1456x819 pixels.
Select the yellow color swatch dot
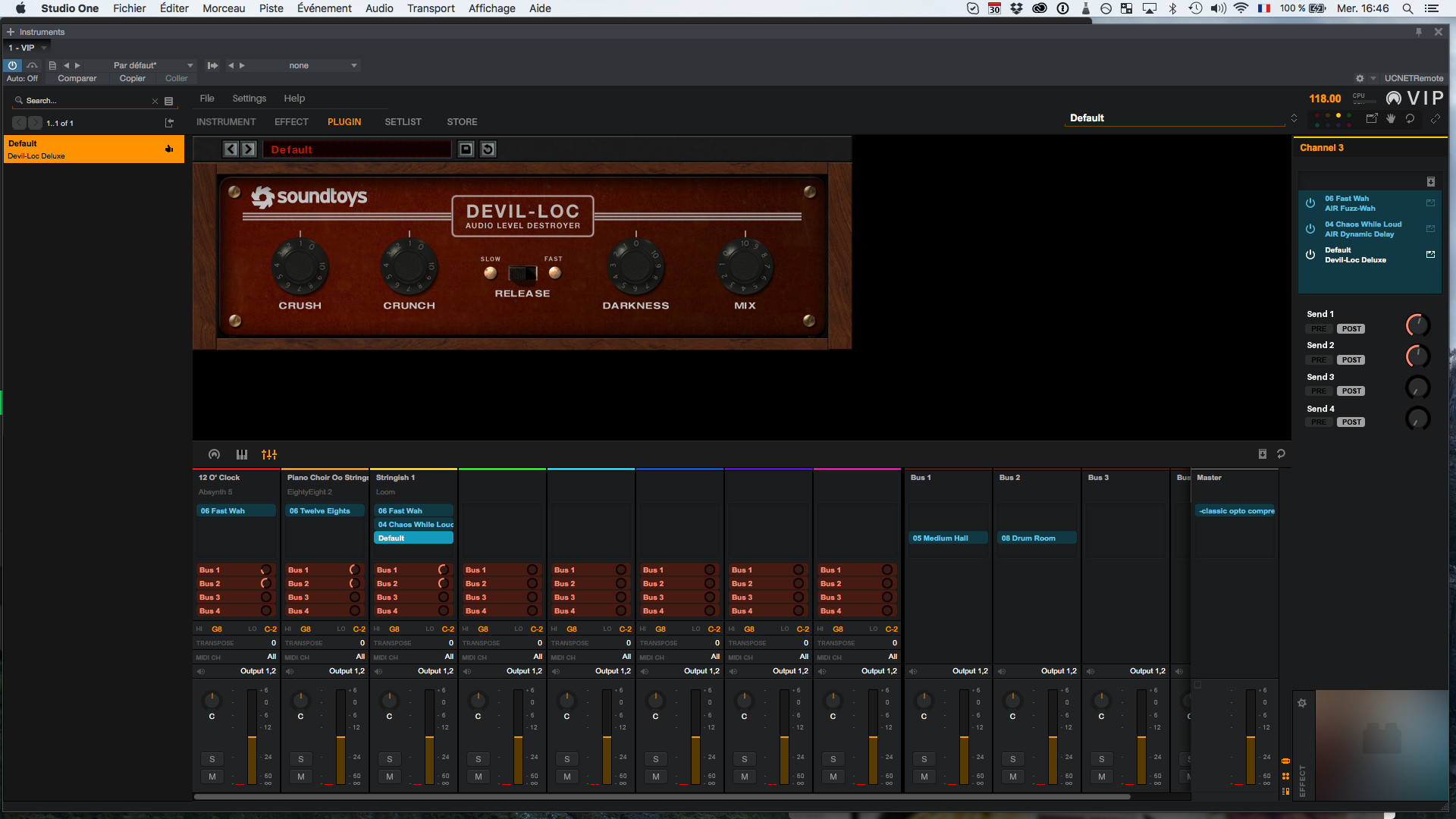pos(1338,115)
